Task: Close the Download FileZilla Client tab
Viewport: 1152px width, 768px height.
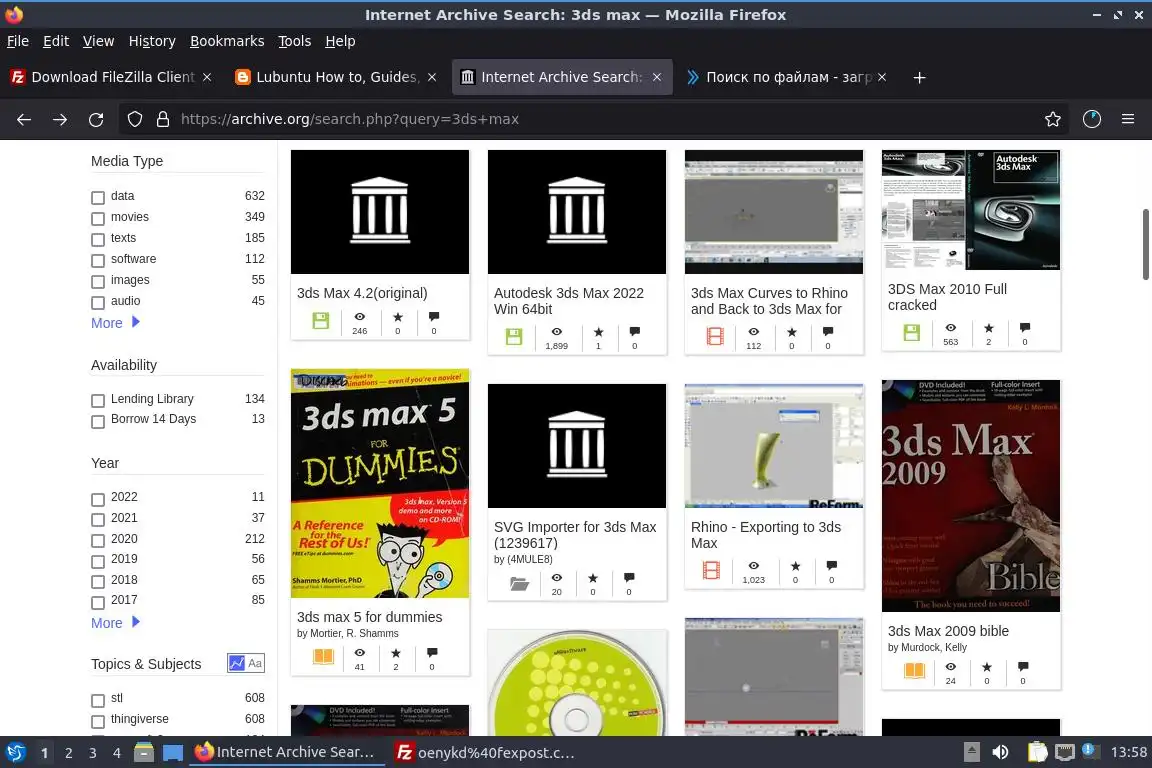Action: coord(207,77)
